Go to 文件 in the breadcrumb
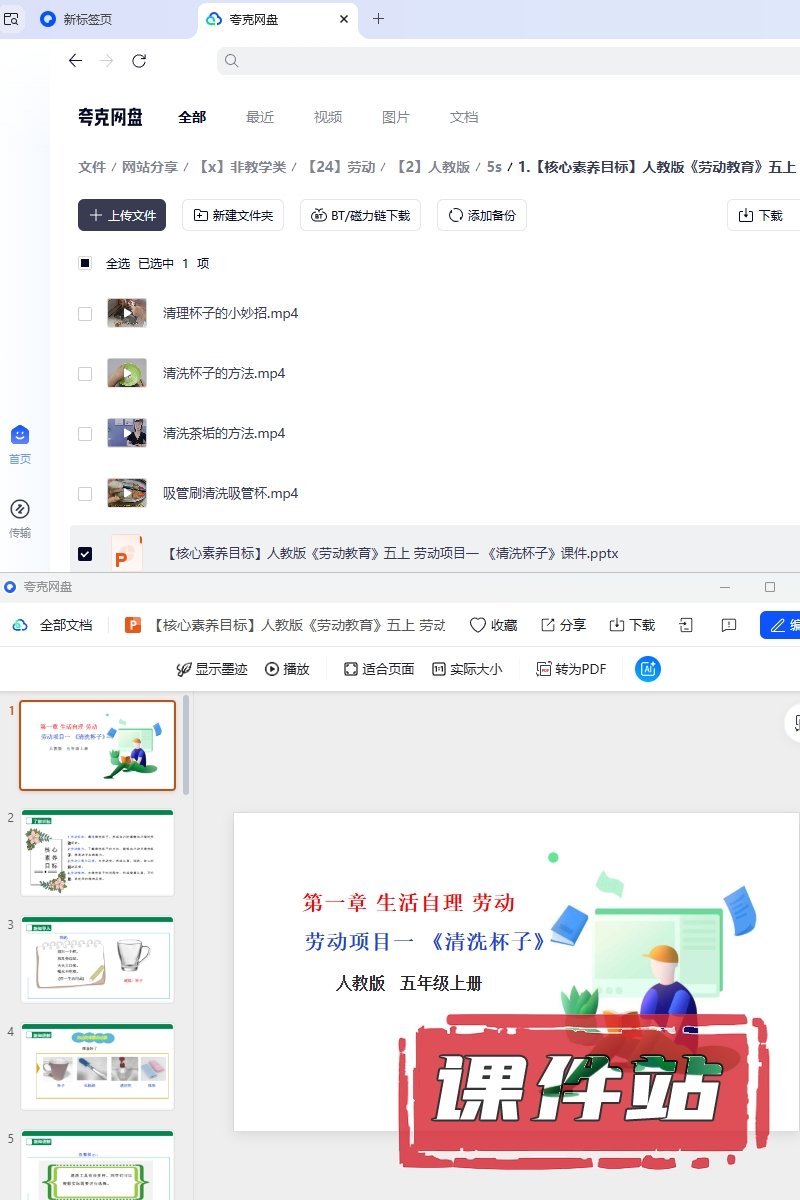The image size is (800, 1200). [x=92, y=167]
